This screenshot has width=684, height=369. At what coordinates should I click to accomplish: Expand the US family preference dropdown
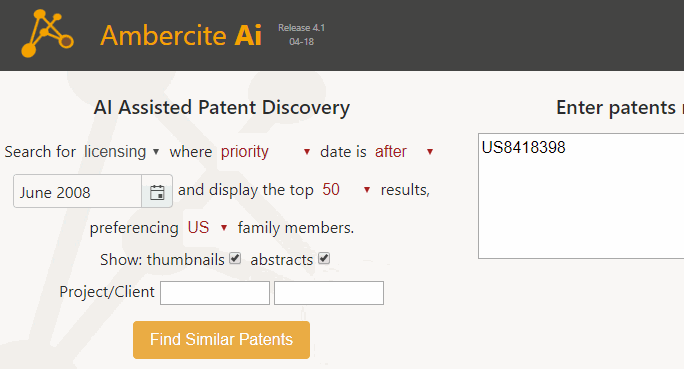click(x=208, y=228)
